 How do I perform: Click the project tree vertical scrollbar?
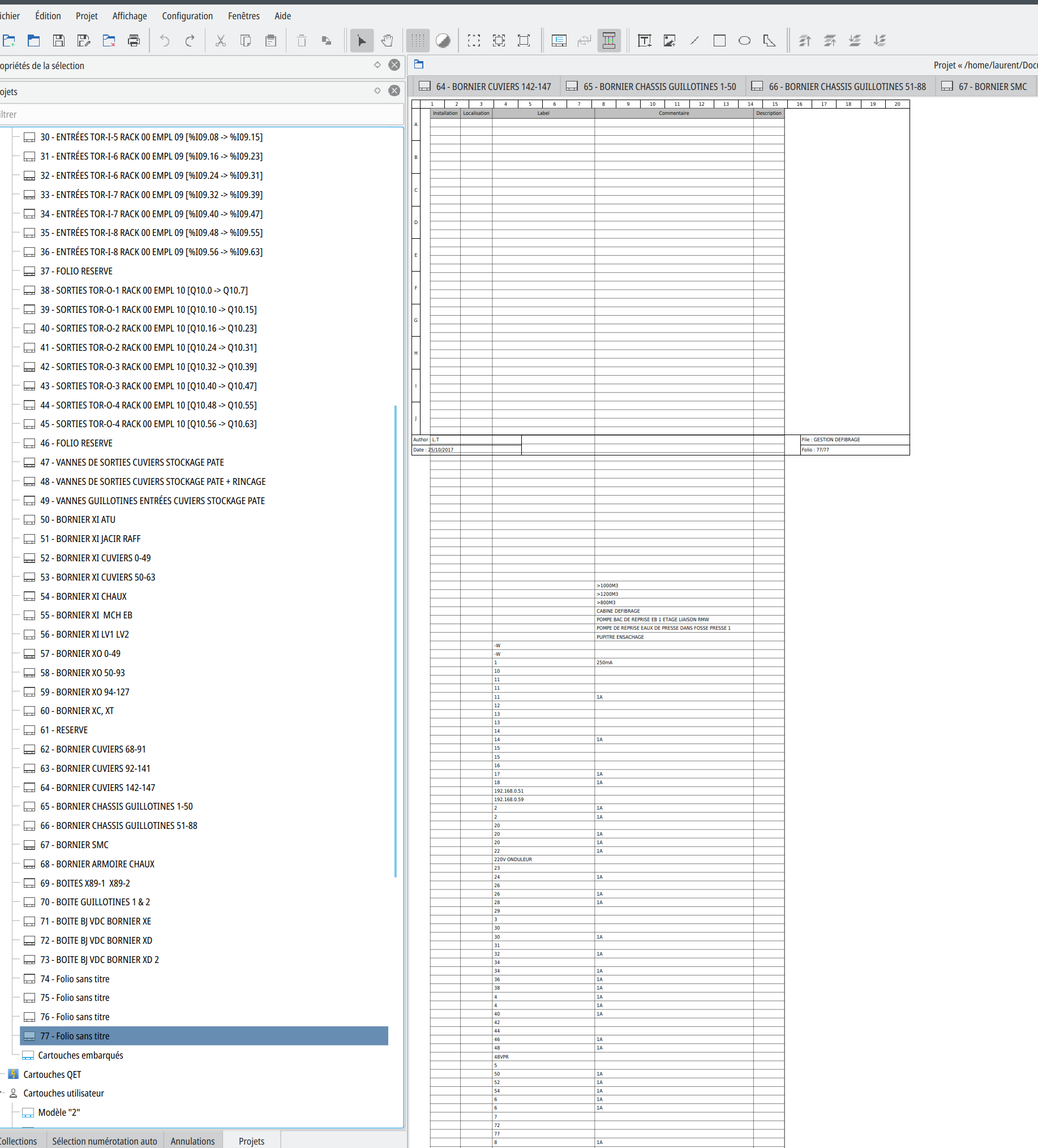[396, 641]
